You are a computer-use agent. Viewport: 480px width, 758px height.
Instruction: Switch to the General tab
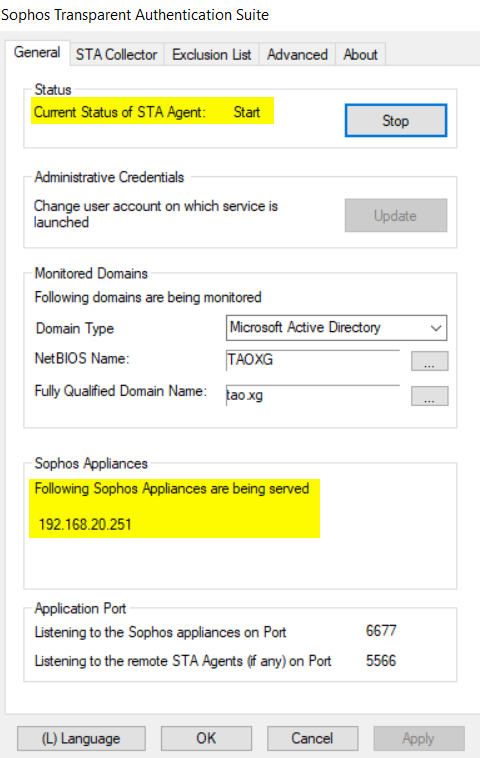38,52
